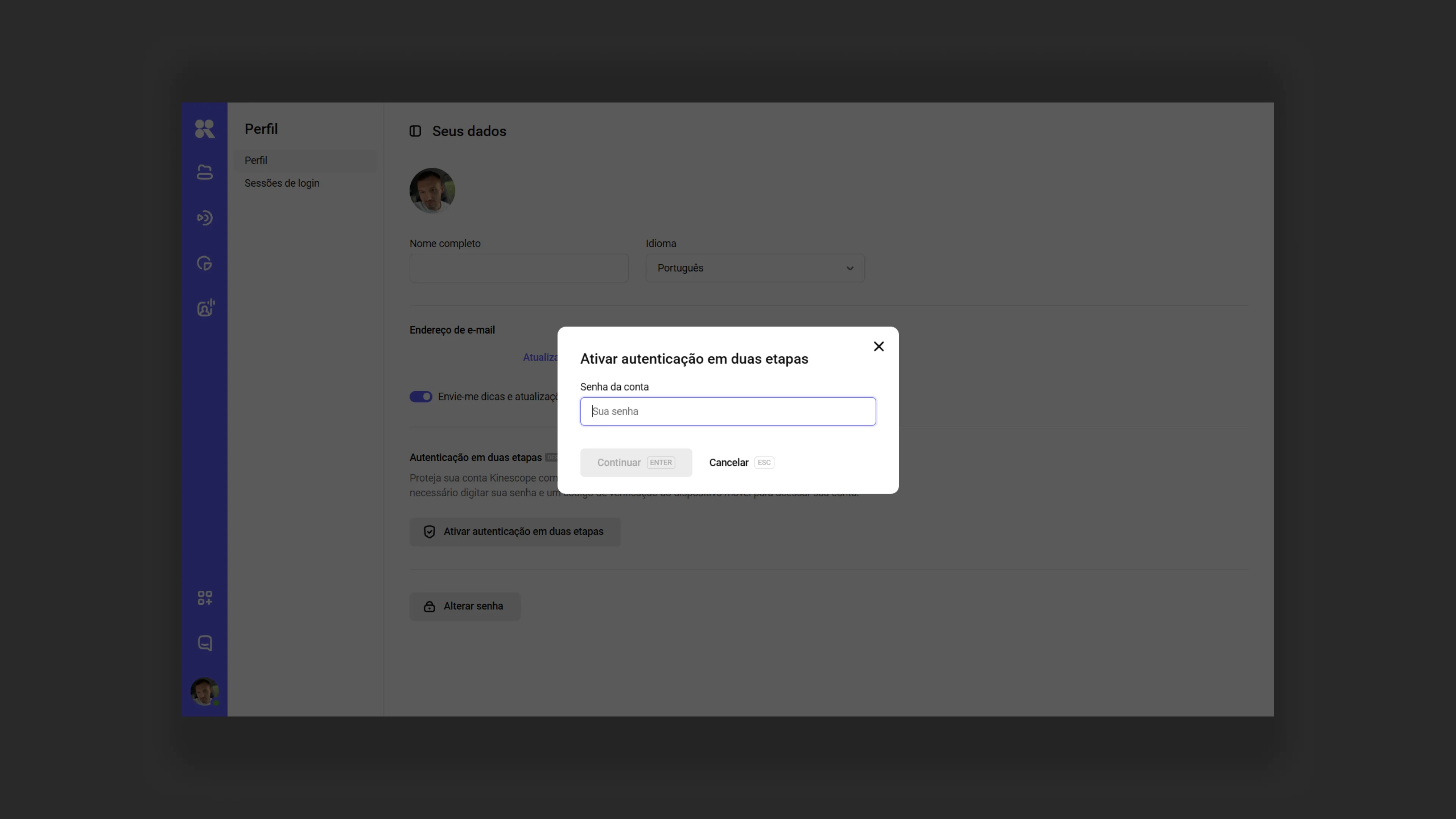Click the Alterar senha button
This screenshot has height=819, width=1456.
point(464,607)
